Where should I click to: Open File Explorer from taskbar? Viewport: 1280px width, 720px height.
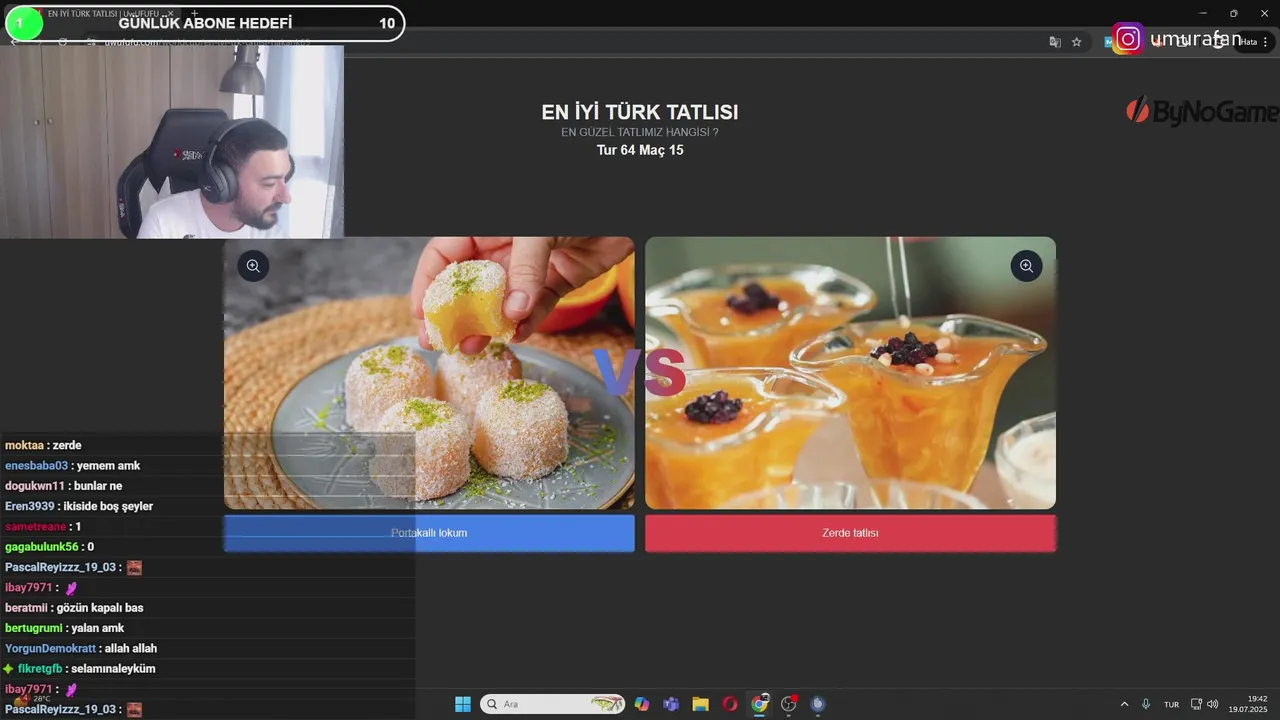coord(700,704)
